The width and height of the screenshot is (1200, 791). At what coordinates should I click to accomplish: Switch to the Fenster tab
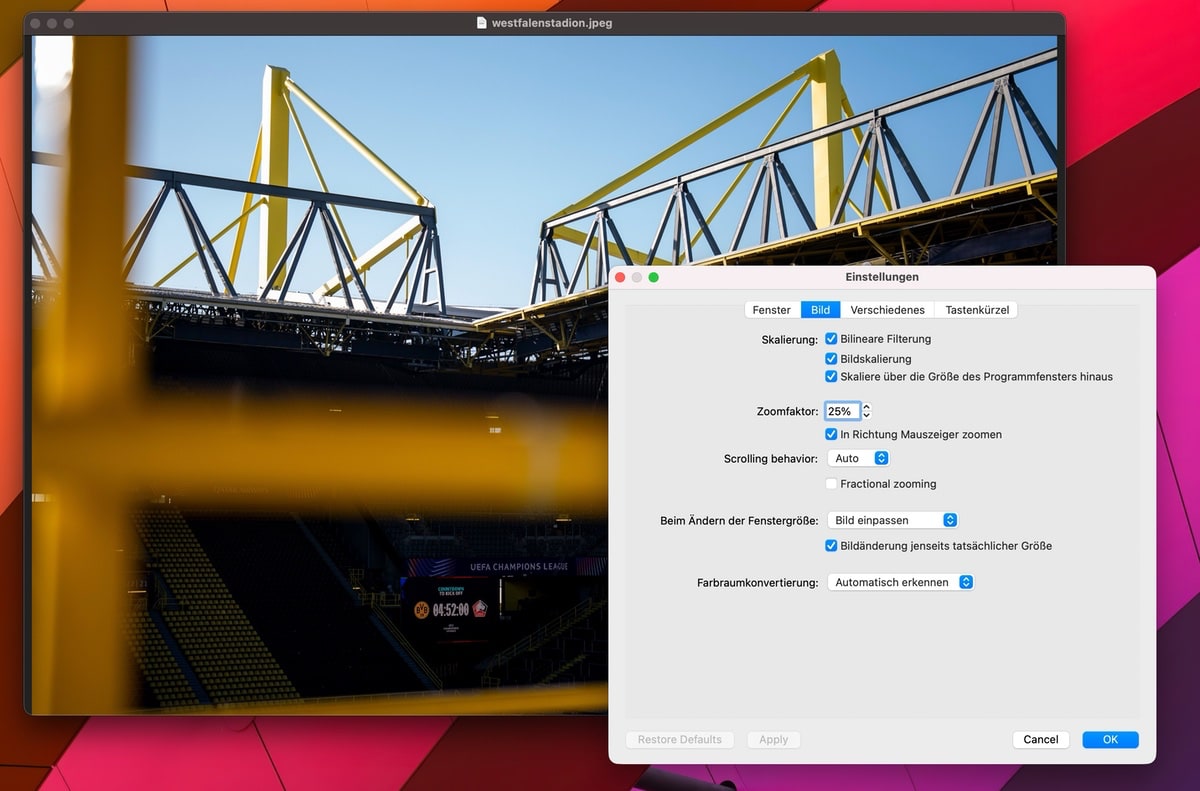point(772,310)
